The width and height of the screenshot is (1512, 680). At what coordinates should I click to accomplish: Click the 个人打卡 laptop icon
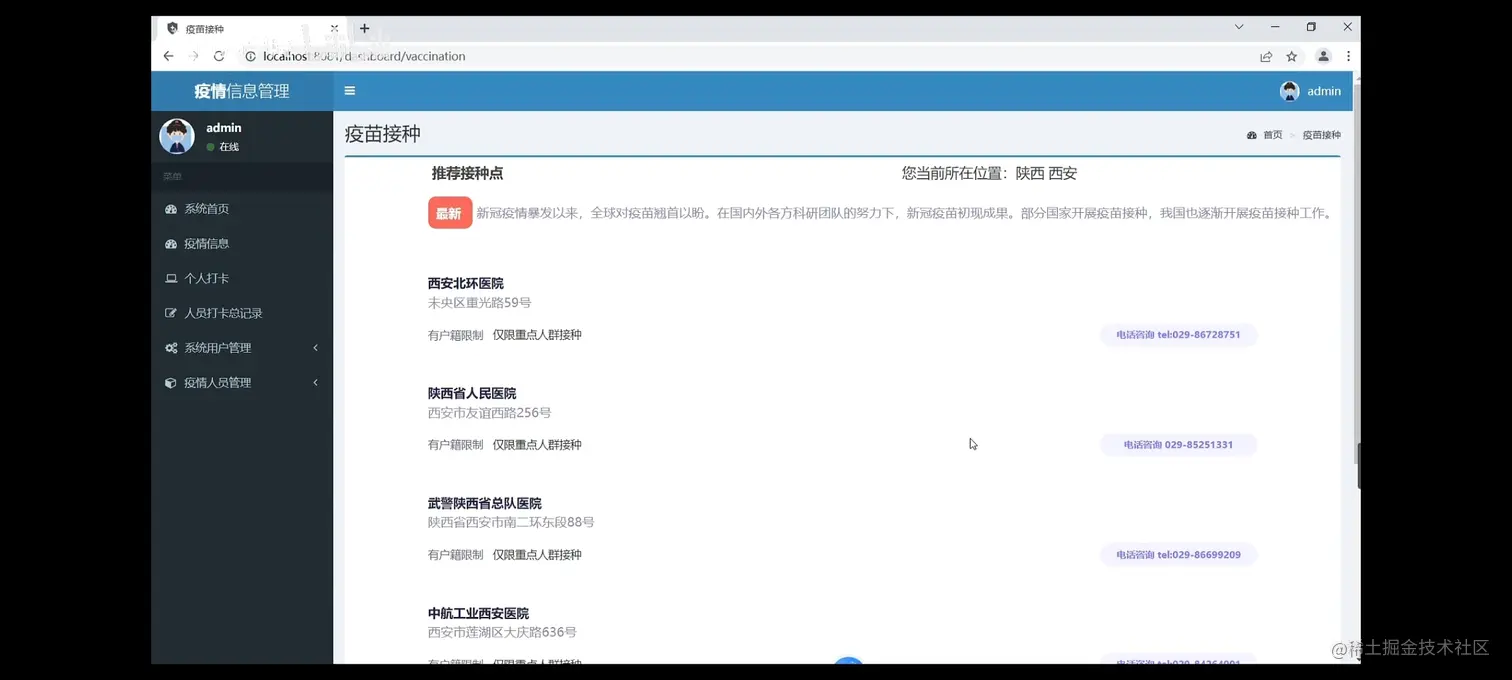[171, 278]
